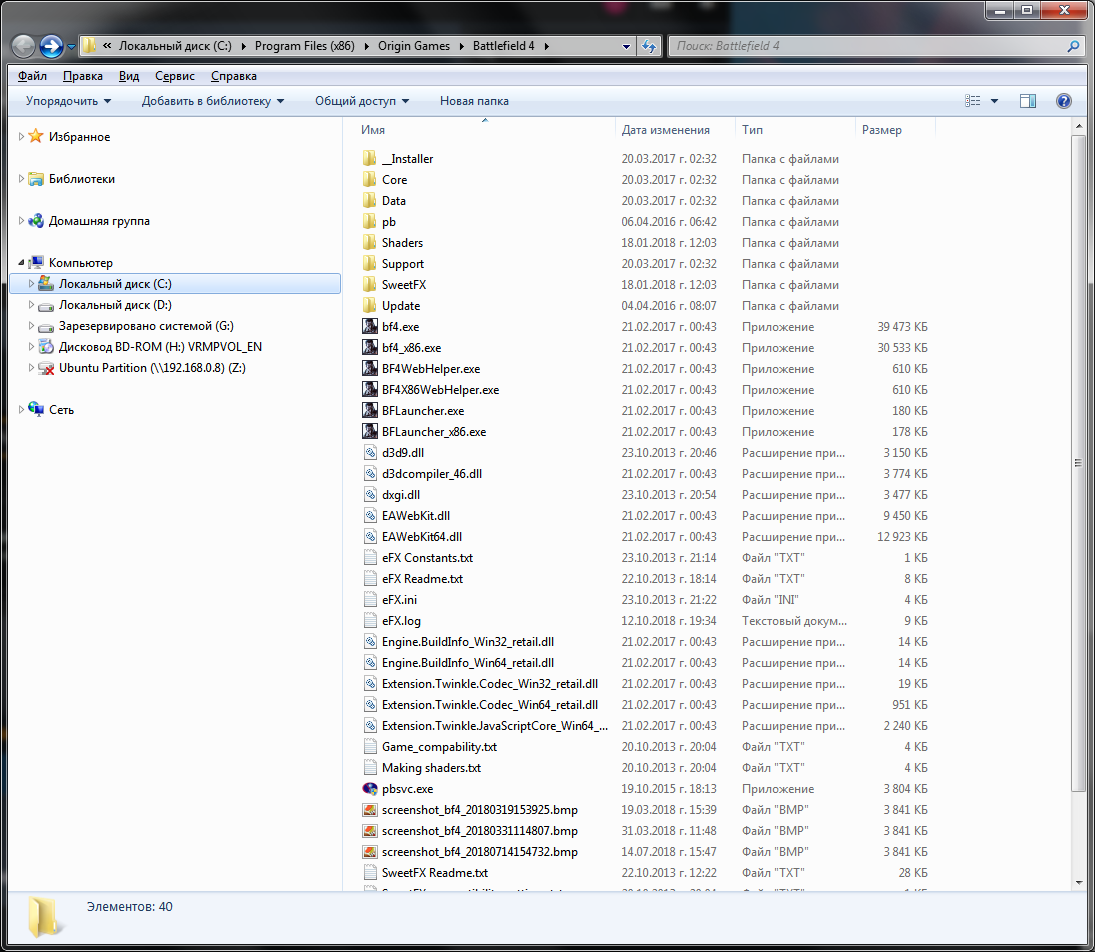Select the pbsvc.exe file icon
Screen dimensions: 1095x952
[x=370, y=789]
